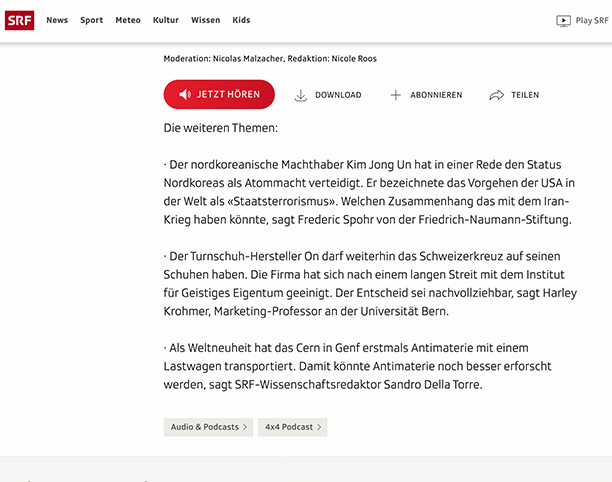Go to the Sport section

(91, 20)
